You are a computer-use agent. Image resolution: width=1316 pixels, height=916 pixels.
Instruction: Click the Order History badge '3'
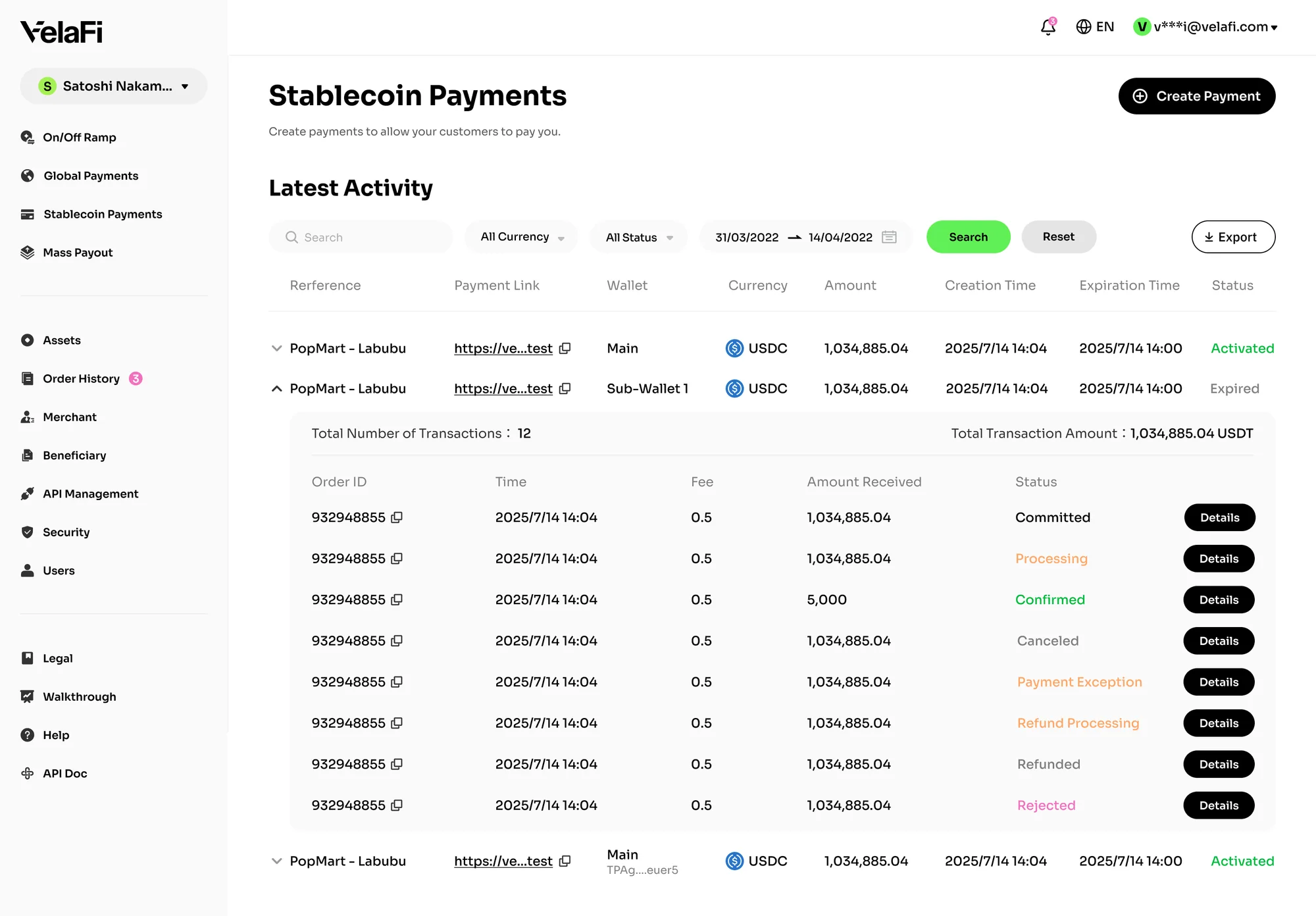coord(136,378)
